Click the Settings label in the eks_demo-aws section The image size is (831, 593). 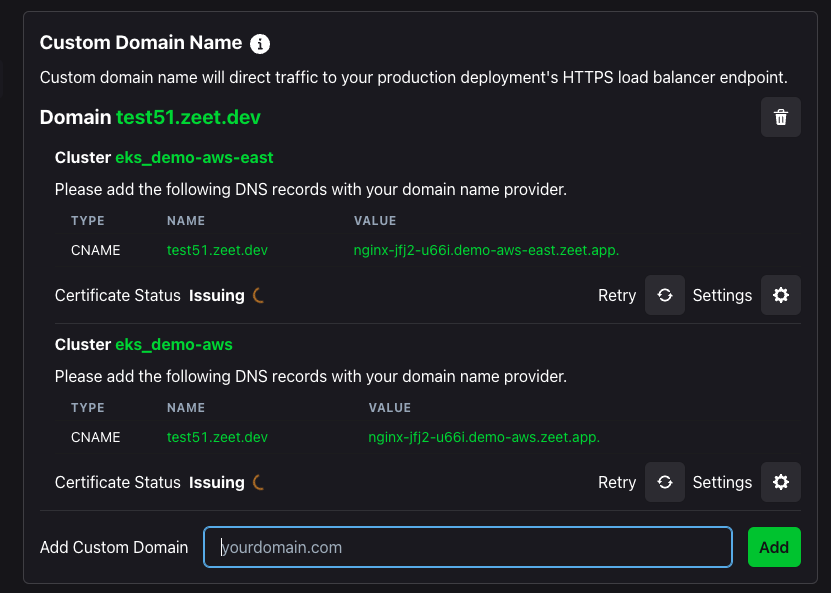coord(722,482)
